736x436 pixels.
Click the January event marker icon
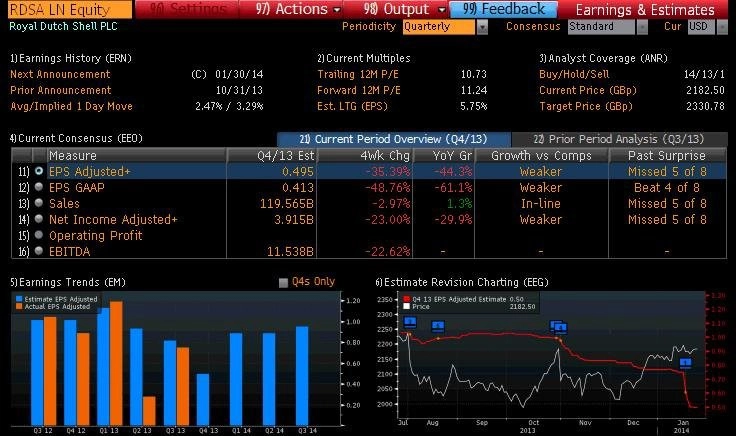click(686, 363)
